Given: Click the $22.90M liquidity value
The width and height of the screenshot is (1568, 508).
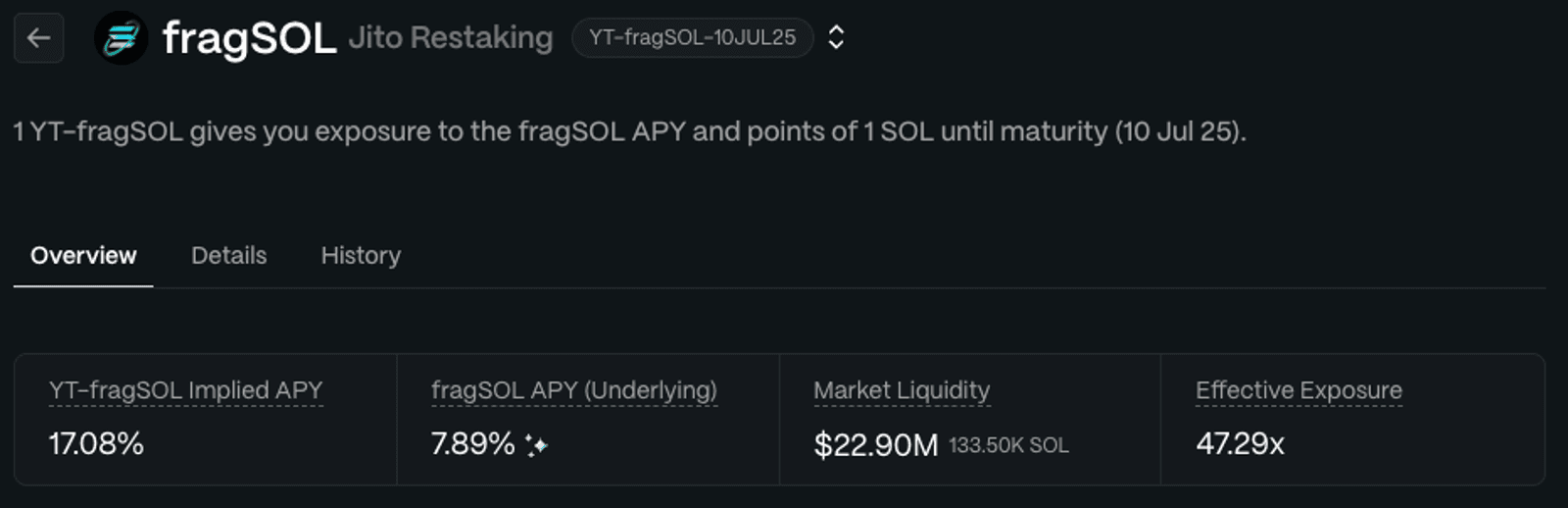Looking at the screenshot, I should point(876,445).
